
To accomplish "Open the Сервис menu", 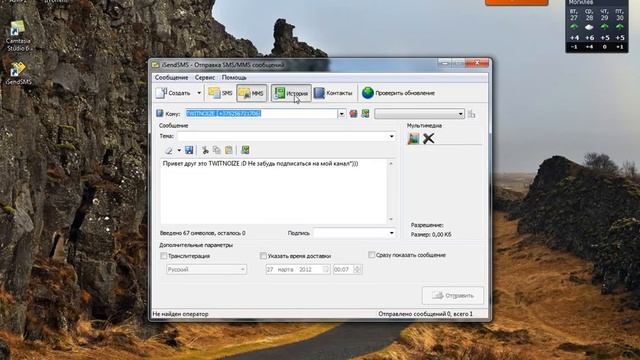I will (x=205, y=77).
